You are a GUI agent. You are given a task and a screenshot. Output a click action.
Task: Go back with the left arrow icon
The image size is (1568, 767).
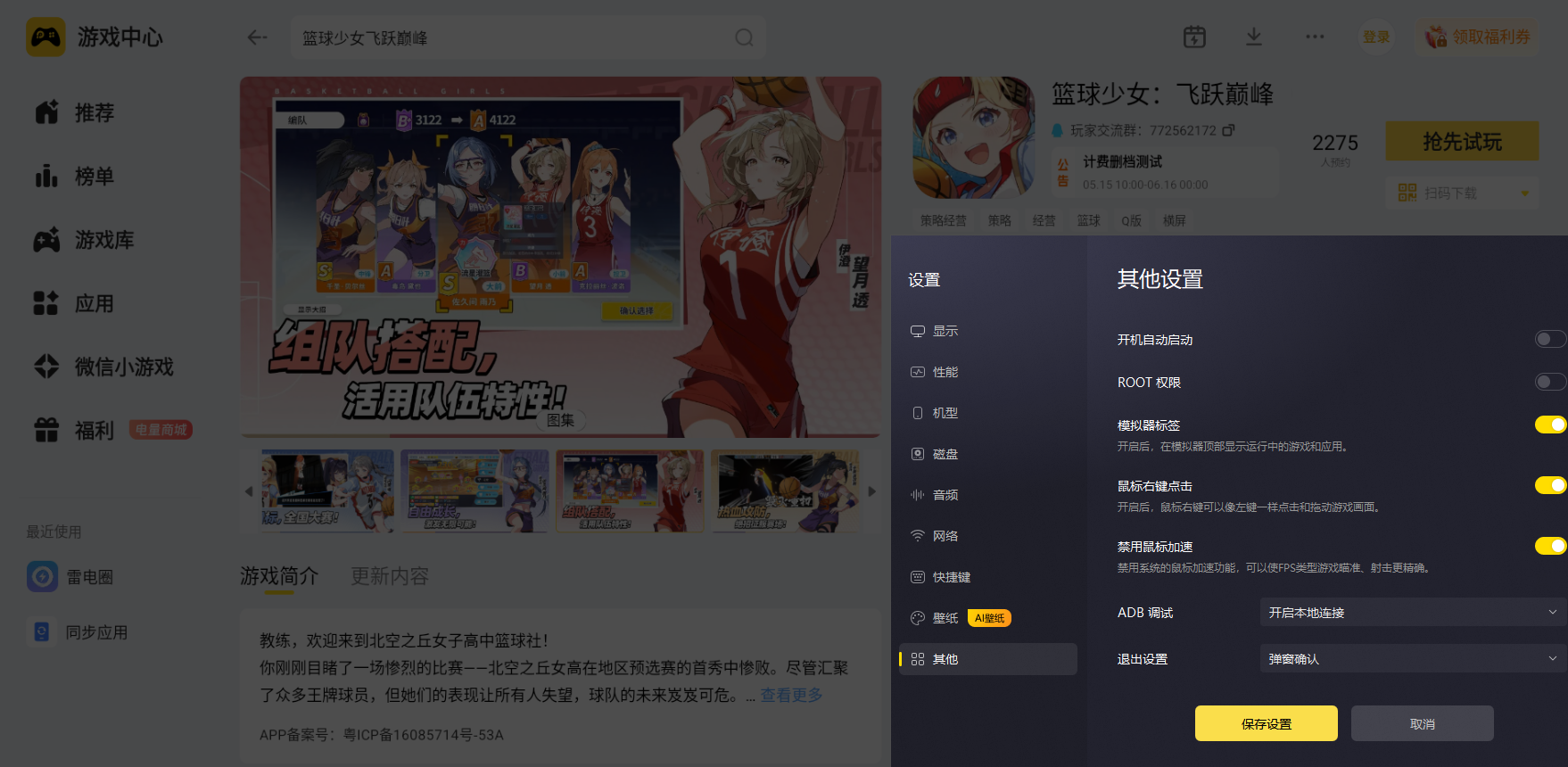[x=258, y=37]
